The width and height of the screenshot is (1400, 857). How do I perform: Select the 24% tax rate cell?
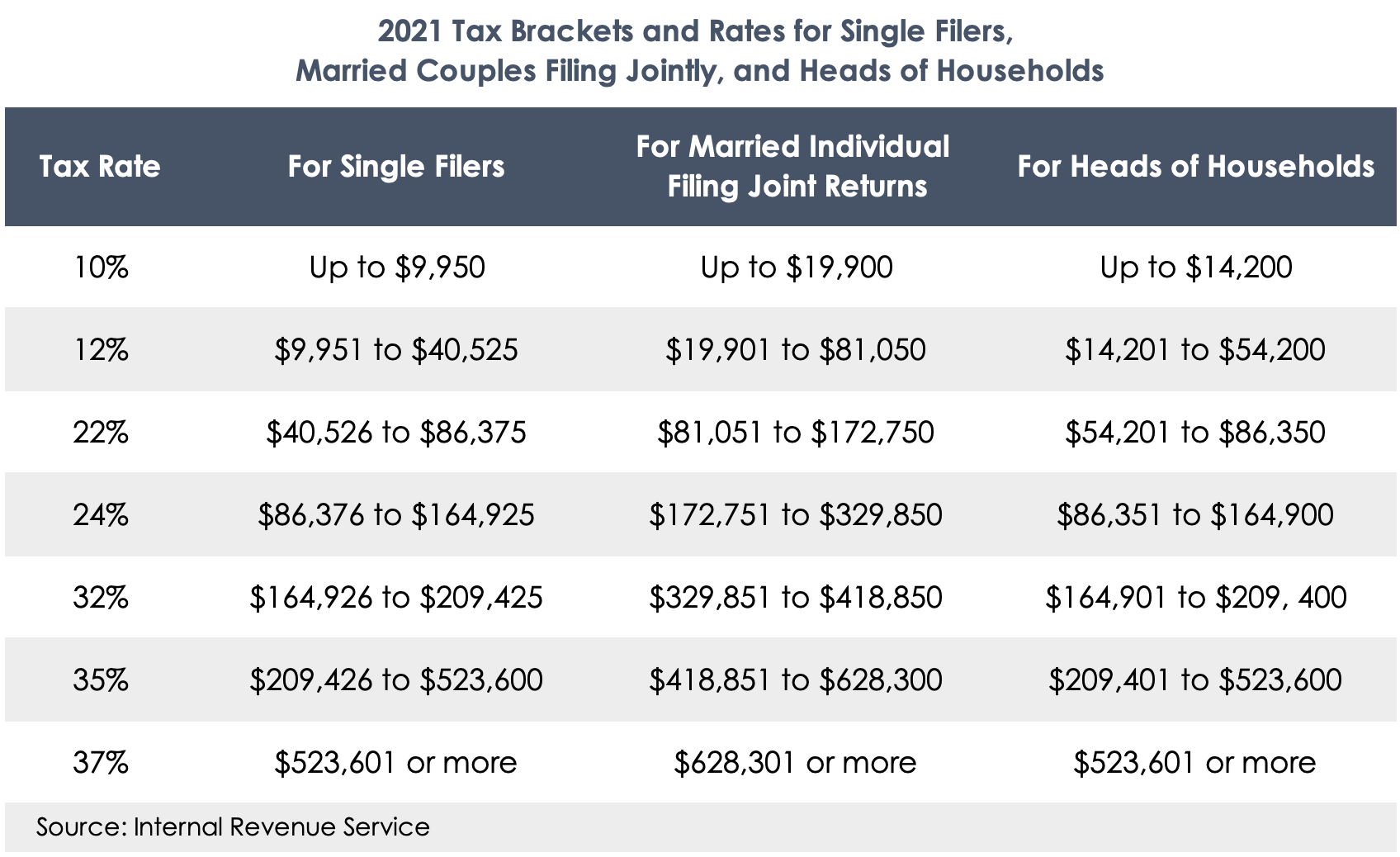pyautogui.click(x=101, y=515)
